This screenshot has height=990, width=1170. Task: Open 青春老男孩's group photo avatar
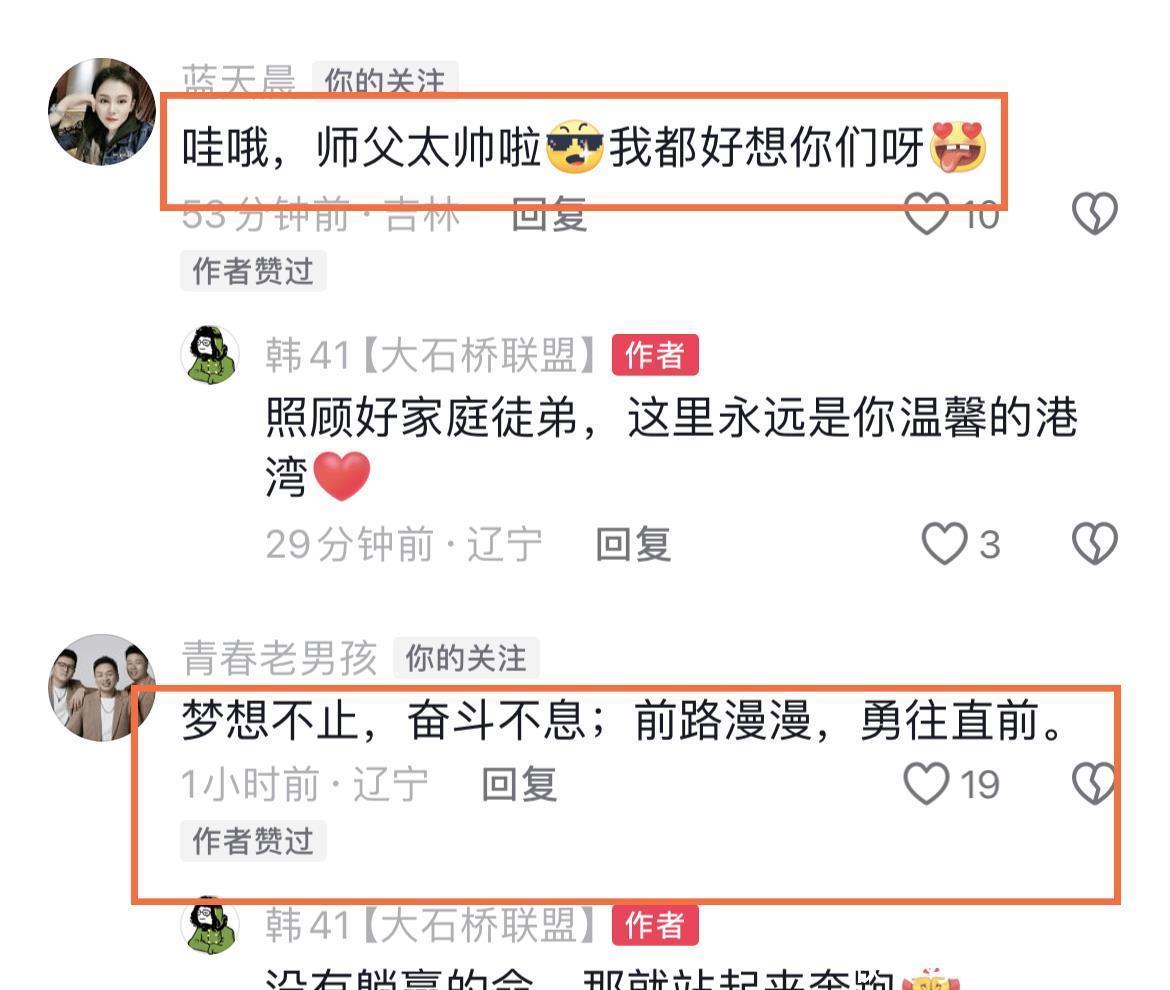[x=102, y=688]
